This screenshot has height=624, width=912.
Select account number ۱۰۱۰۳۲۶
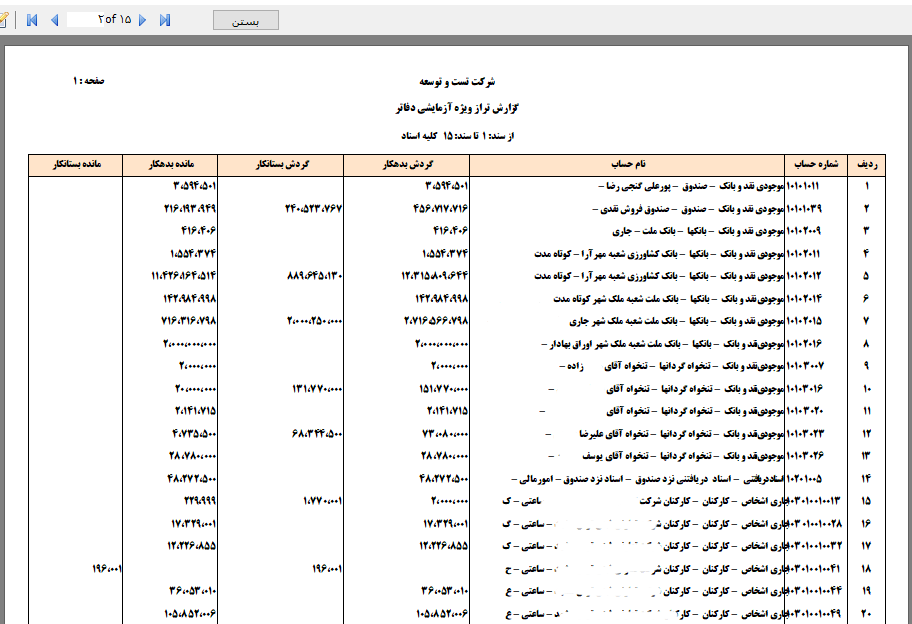point(805,456)
